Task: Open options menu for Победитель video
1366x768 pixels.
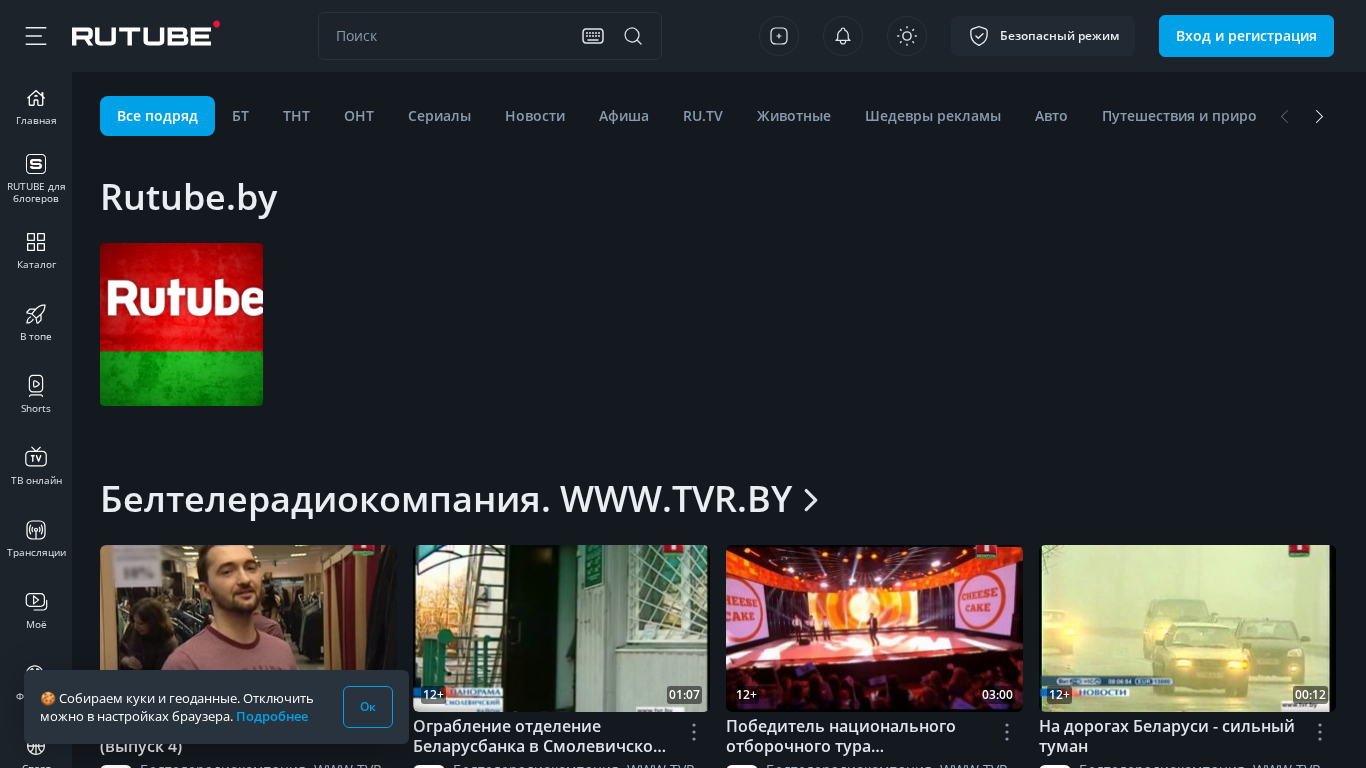Action: (1007, 732)
